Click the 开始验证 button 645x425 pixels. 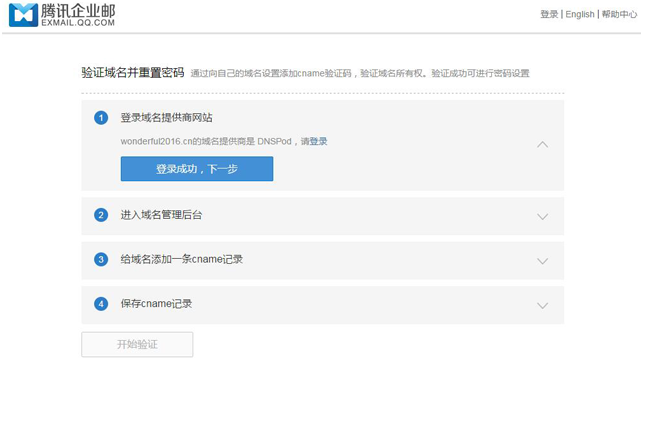coord(137,344)
